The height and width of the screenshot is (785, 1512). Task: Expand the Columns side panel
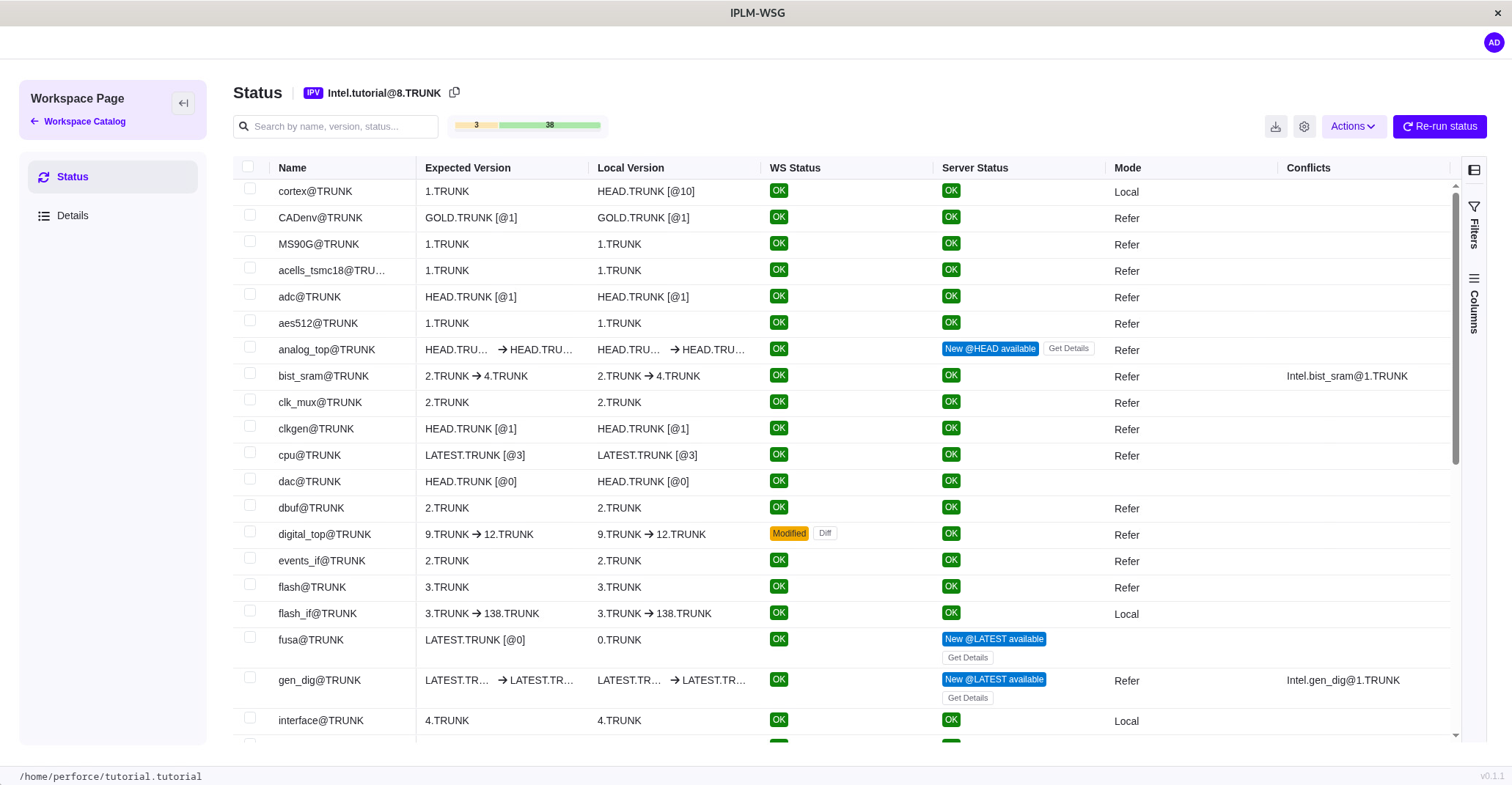coord(1474,303)
